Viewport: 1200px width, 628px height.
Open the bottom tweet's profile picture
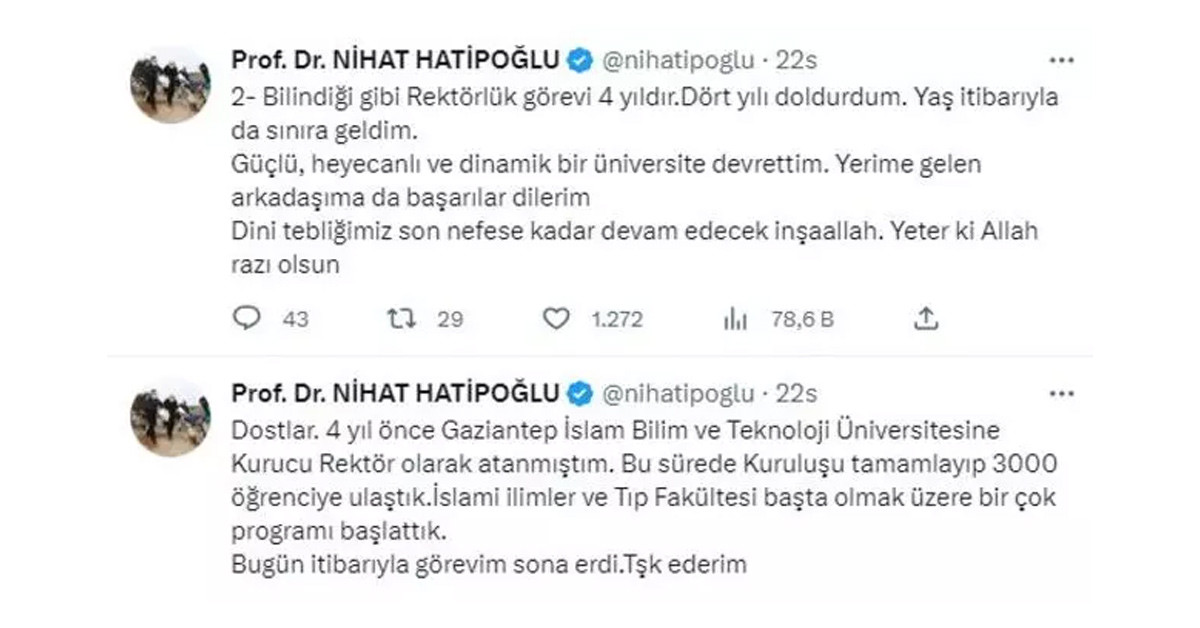pyautogui.click(x=170, y=417)
